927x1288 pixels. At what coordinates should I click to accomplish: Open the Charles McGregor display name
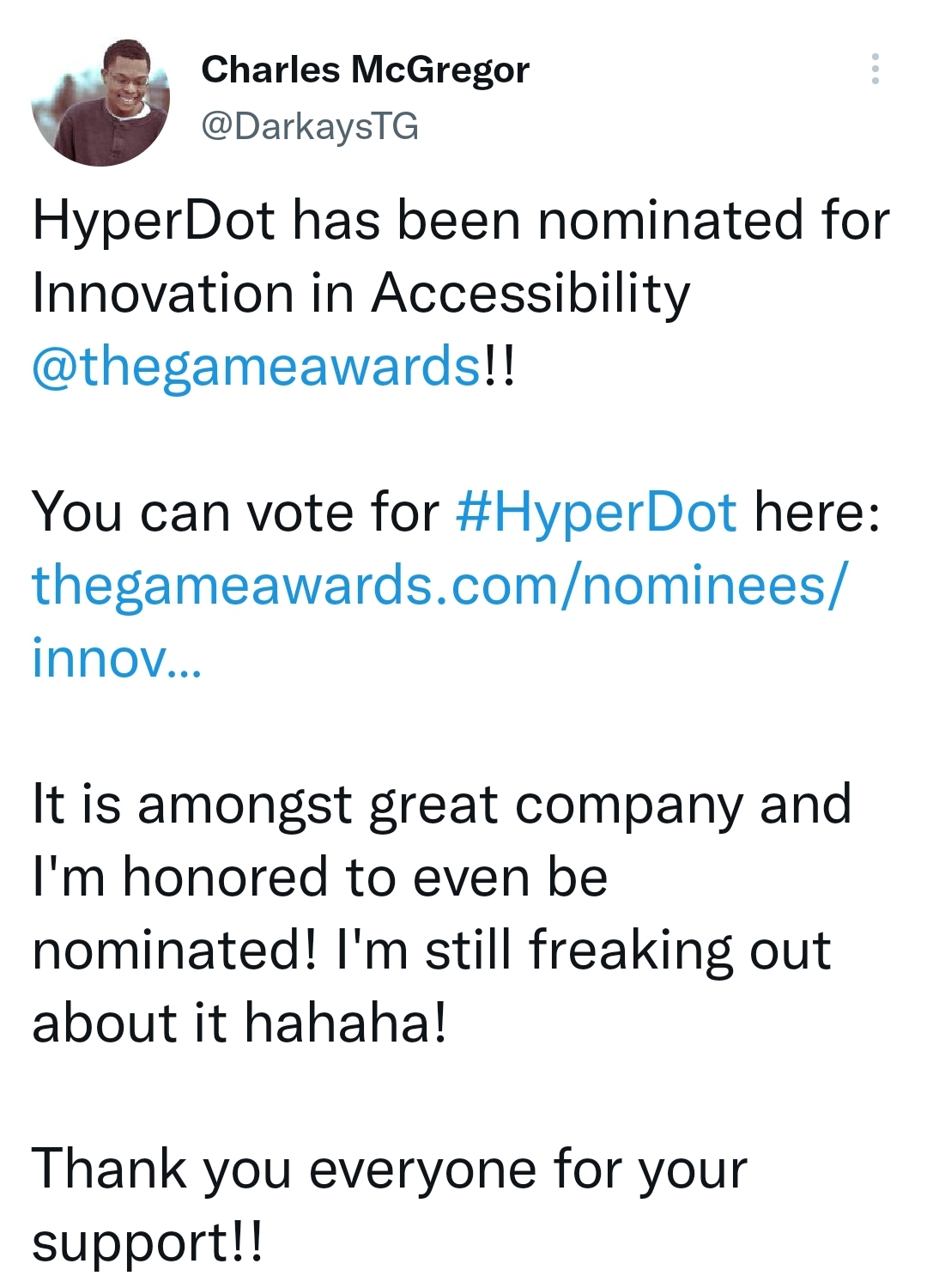(365, 70)
